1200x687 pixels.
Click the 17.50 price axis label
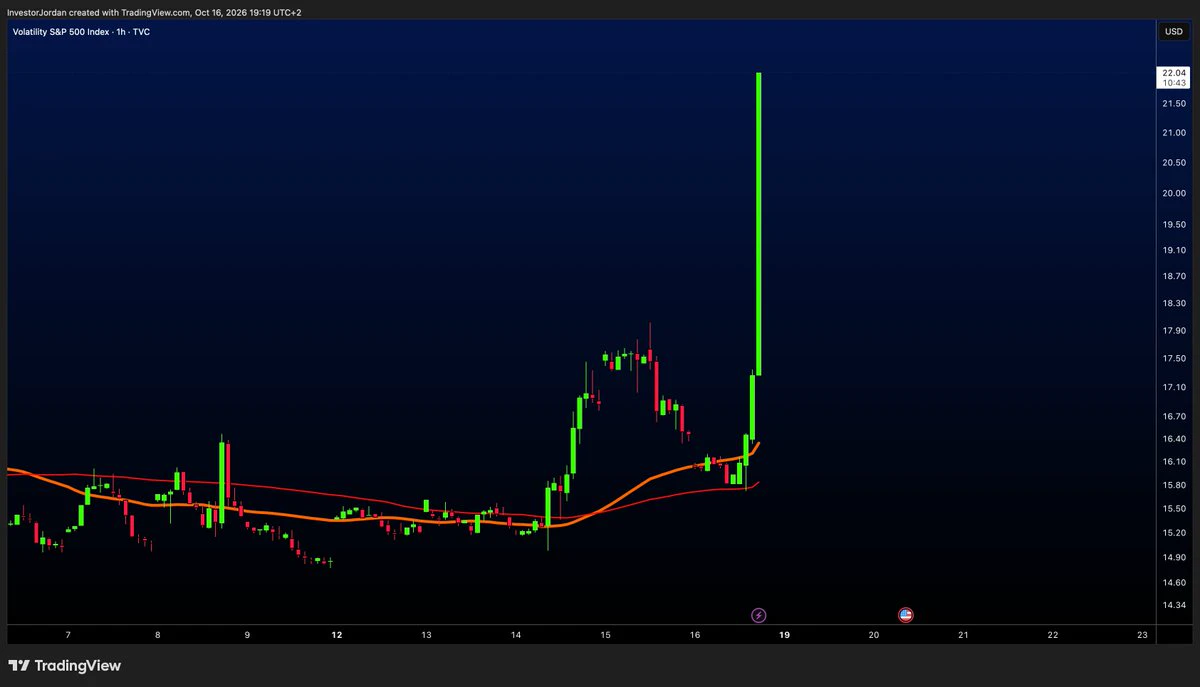coord(1174,359)
